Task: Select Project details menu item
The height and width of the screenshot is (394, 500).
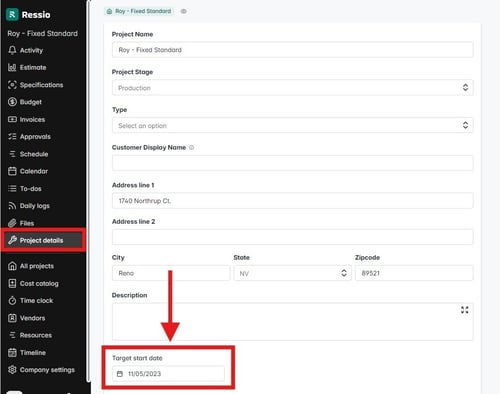Action: (43, 240)
